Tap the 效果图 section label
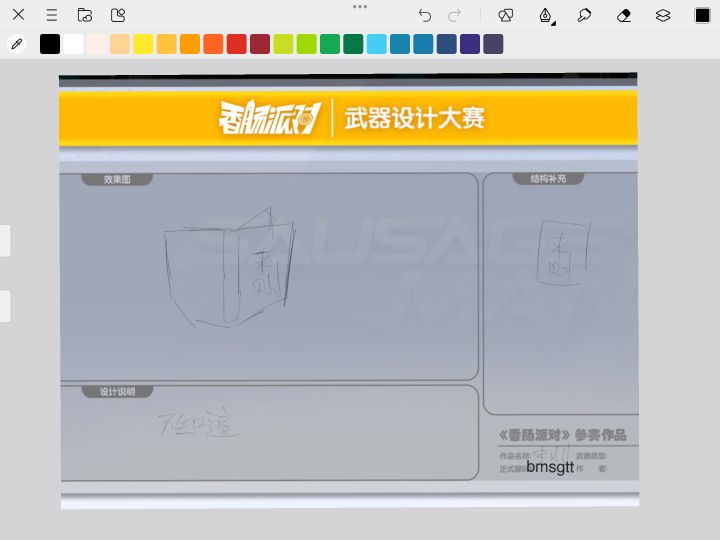This screenshot has width=720, height=540. coord(117,180)
